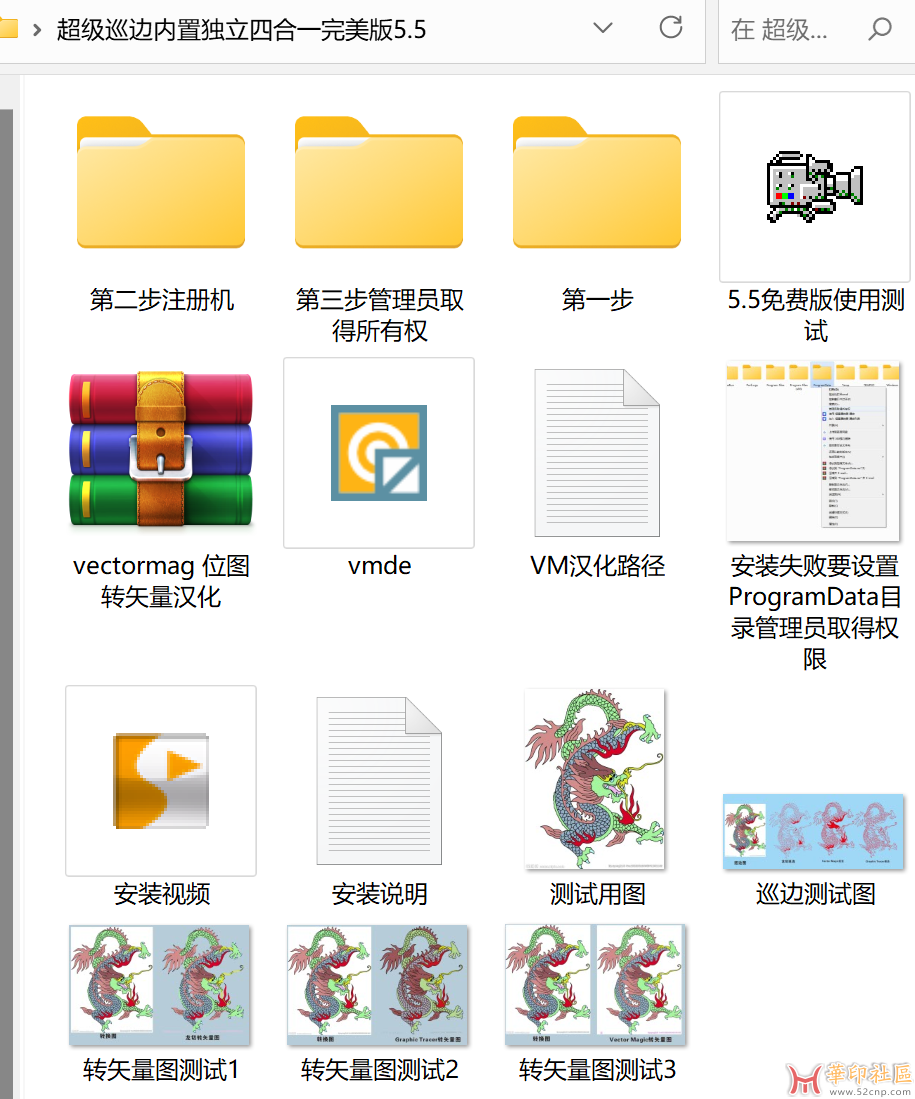Select the vectormag 位图转矢量汉化 archive icon
This screenshot has height=1099, width=915.
(x=161, y=449)
